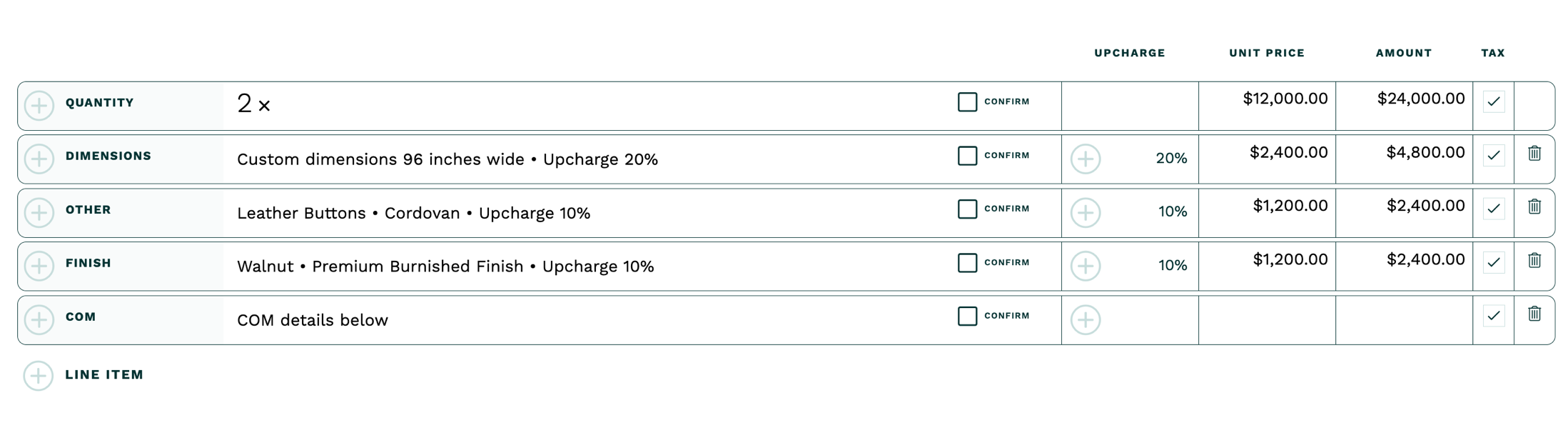Add upcharge with plus on COM row
This screenshot has width=1568, height=423.
pos(1085,320)
